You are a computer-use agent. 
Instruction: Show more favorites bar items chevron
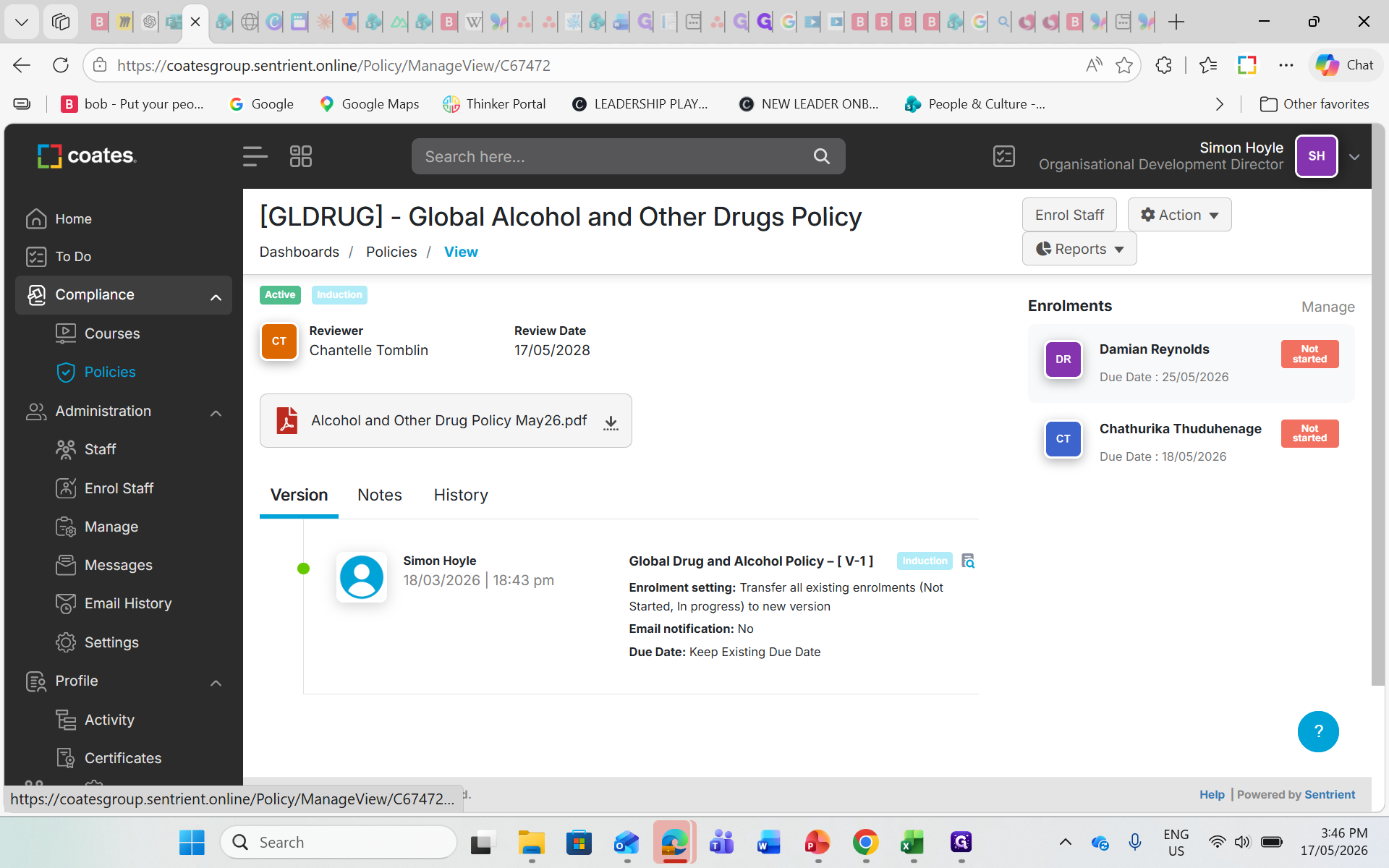point(1220,104)
